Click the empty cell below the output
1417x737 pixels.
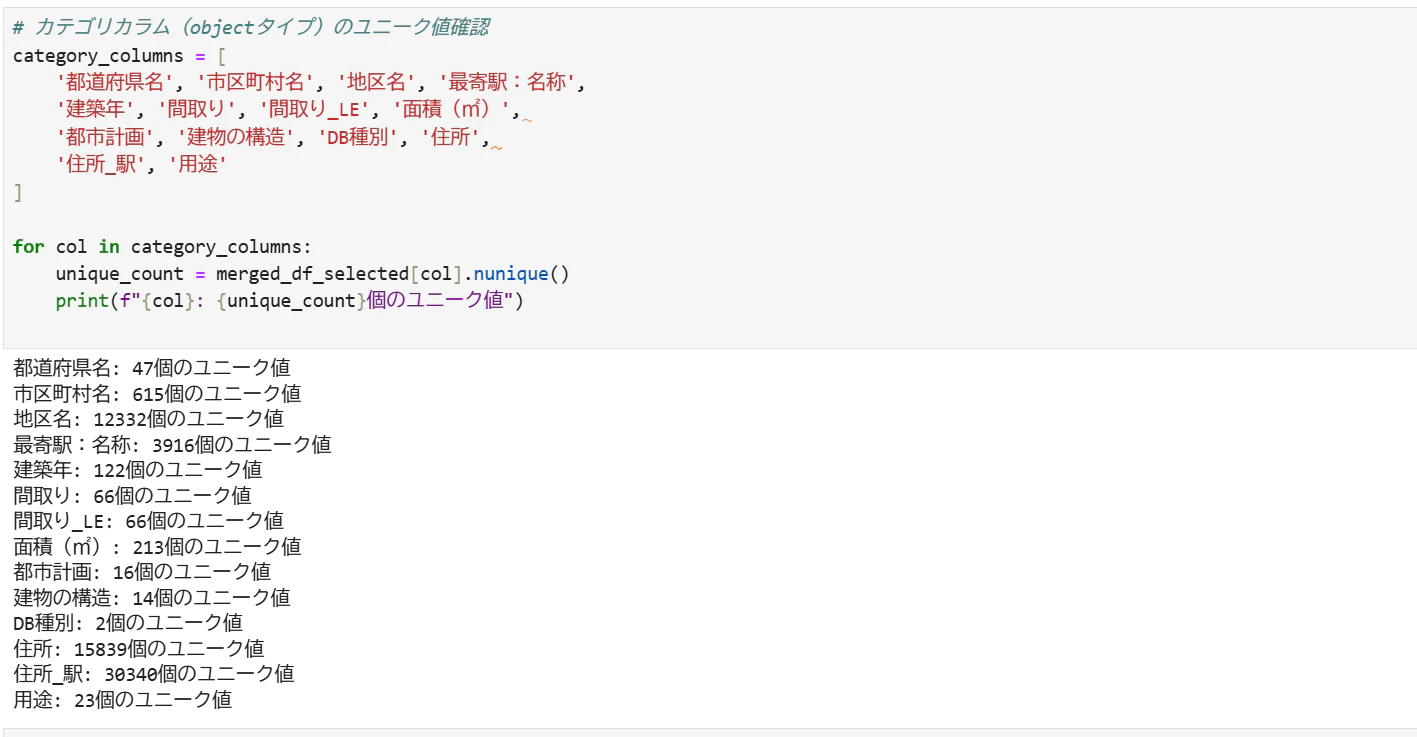pos(710,732)
